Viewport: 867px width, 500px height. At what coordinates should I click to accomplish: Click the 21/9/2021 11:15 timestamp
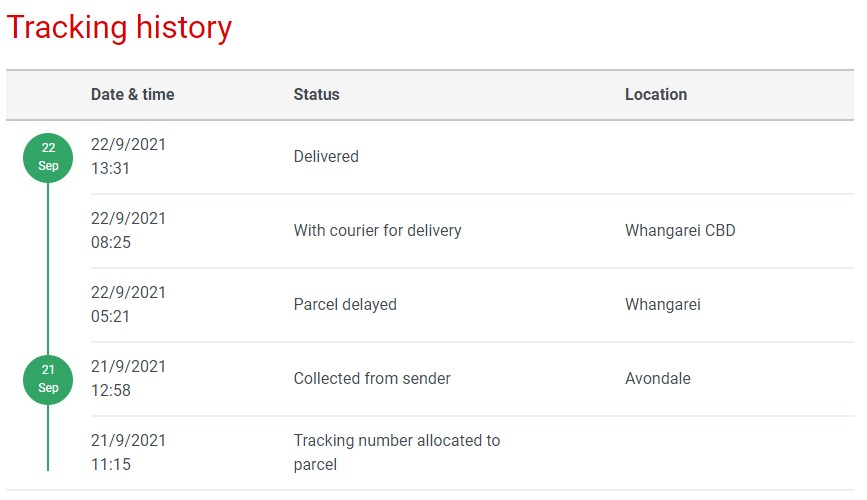(128, 452)
